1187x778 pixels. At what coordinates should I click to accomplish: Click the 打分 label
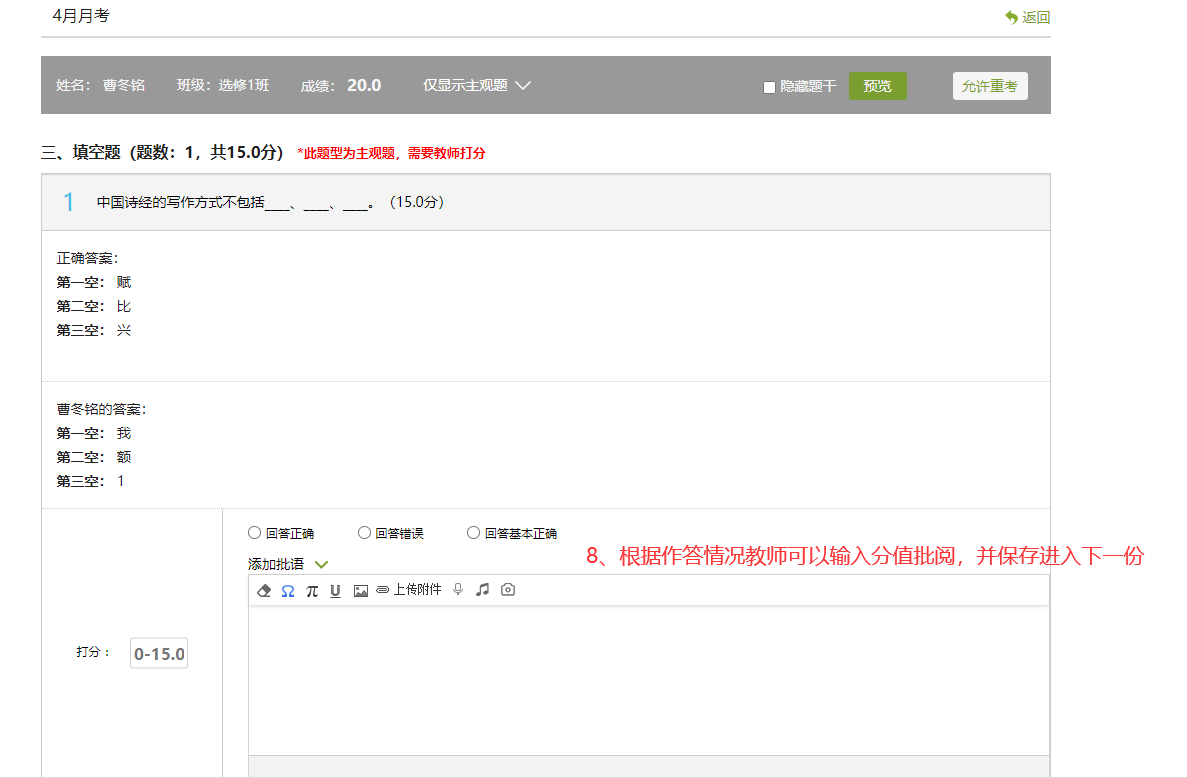93,652
